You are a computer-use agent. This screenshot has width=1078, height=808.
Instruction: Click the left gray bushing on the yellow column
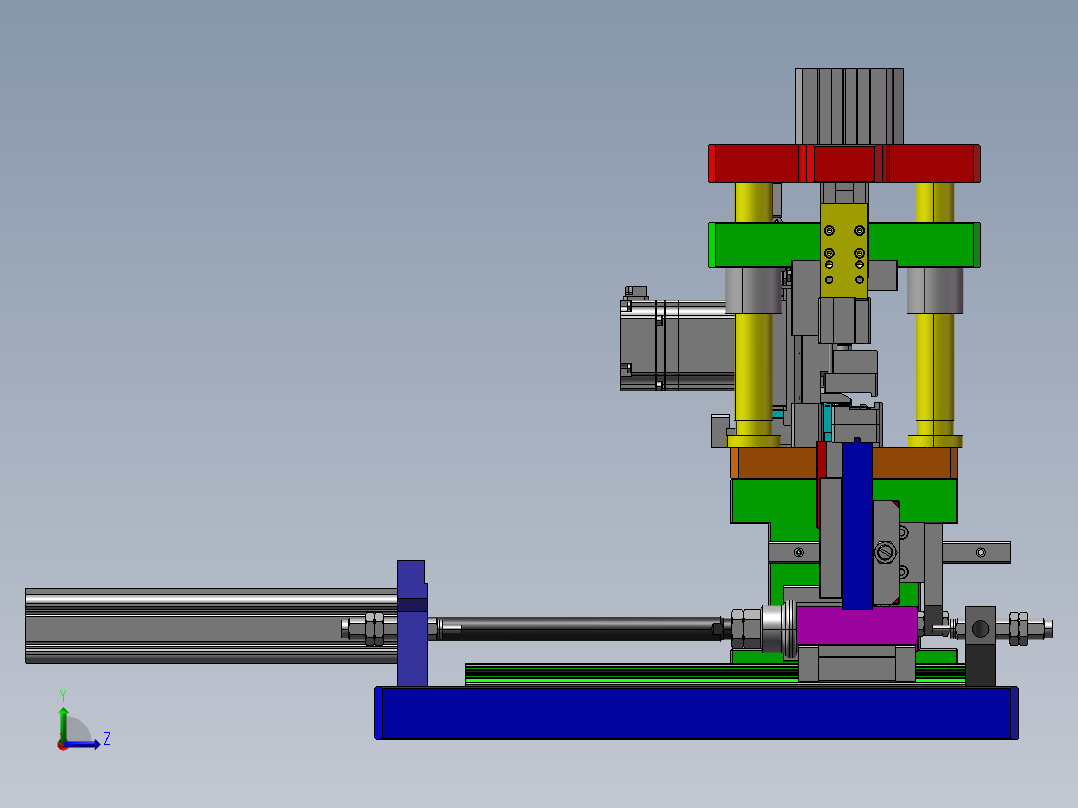click(x=749, y=290)
